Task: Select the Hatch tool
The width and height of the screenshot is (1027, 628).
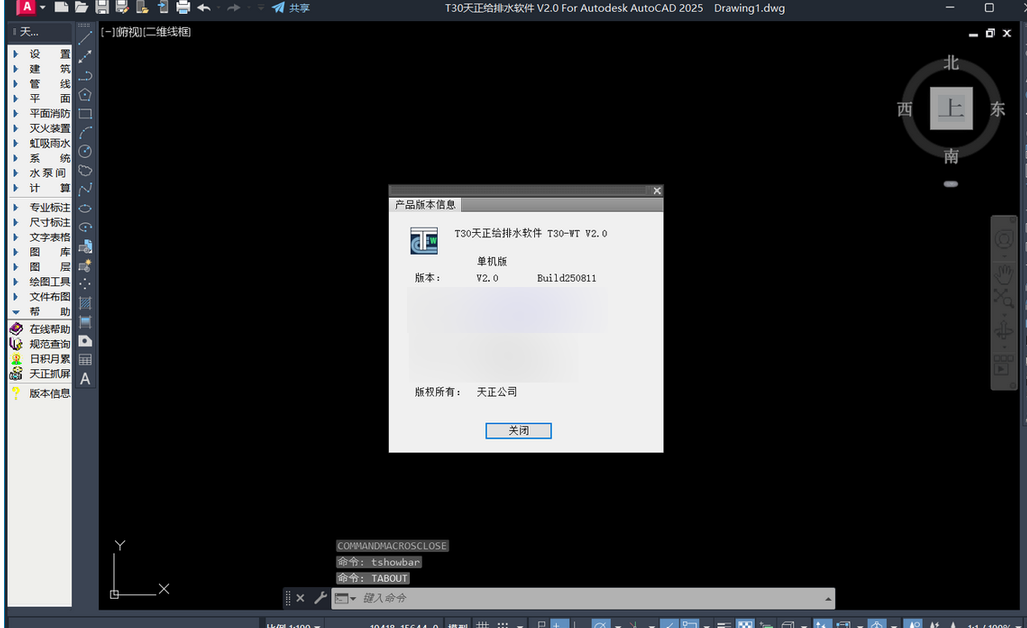Action: point(85,303)
